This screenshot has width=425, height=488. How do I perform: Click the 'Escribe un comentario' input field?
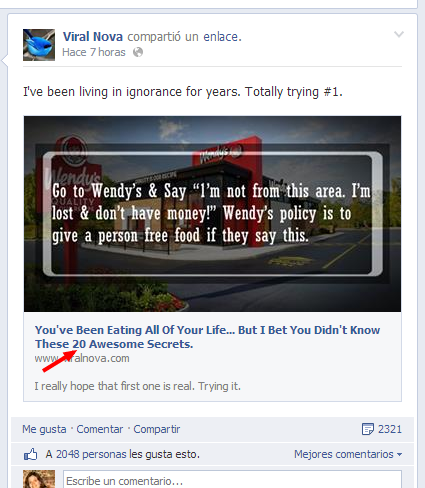click(232, 479)
